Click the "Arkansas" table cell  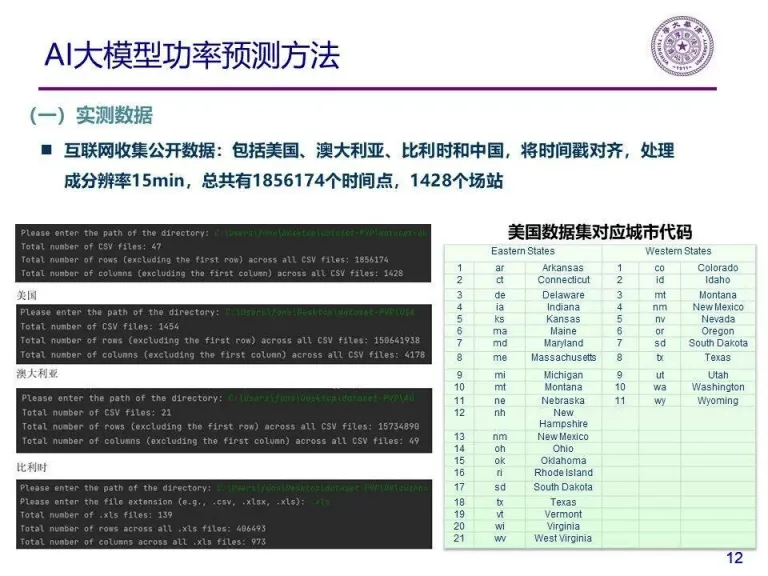[x=563, y=268]
